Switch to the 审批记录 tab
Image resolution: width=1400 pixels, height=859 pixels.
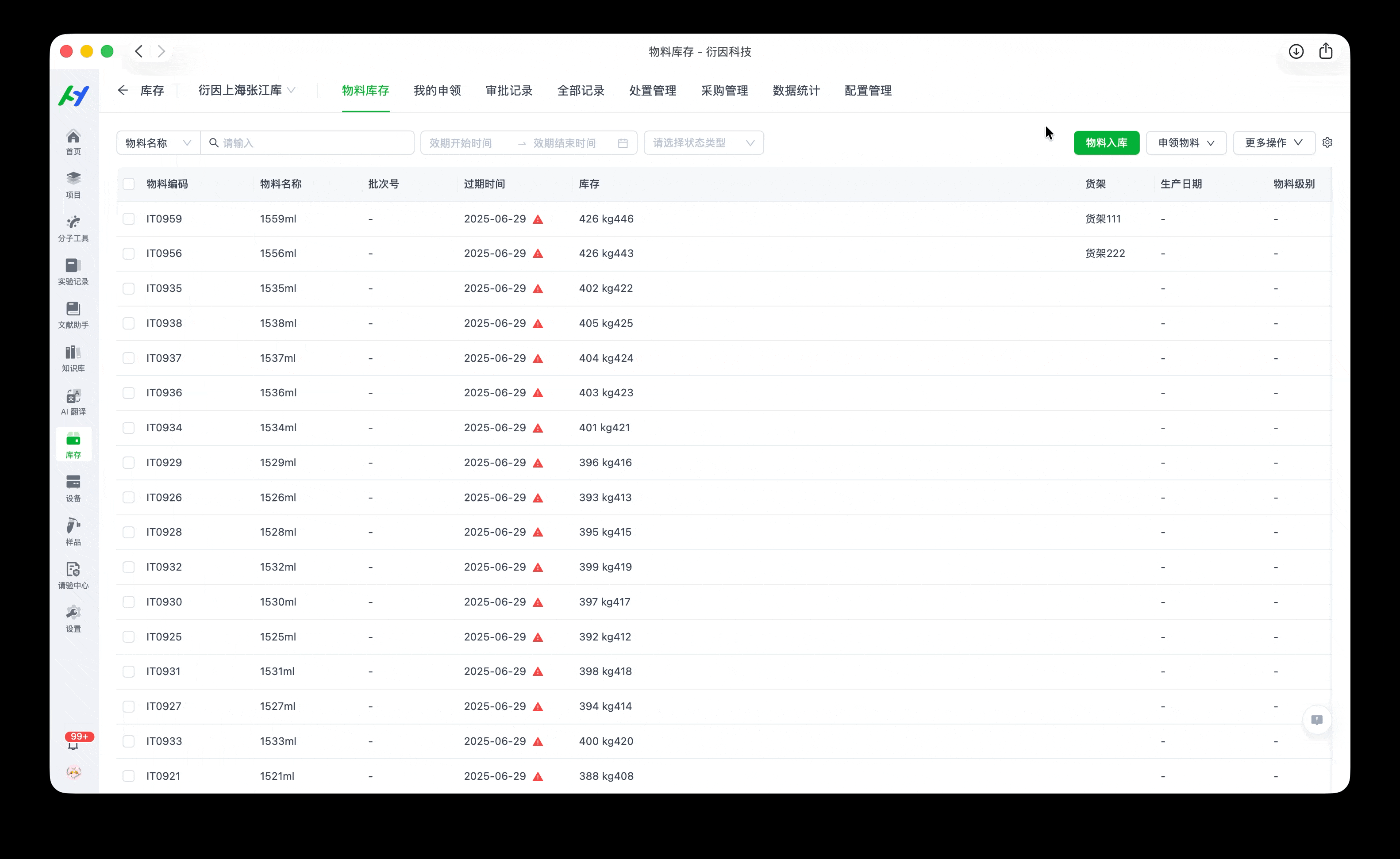[509, 90]
